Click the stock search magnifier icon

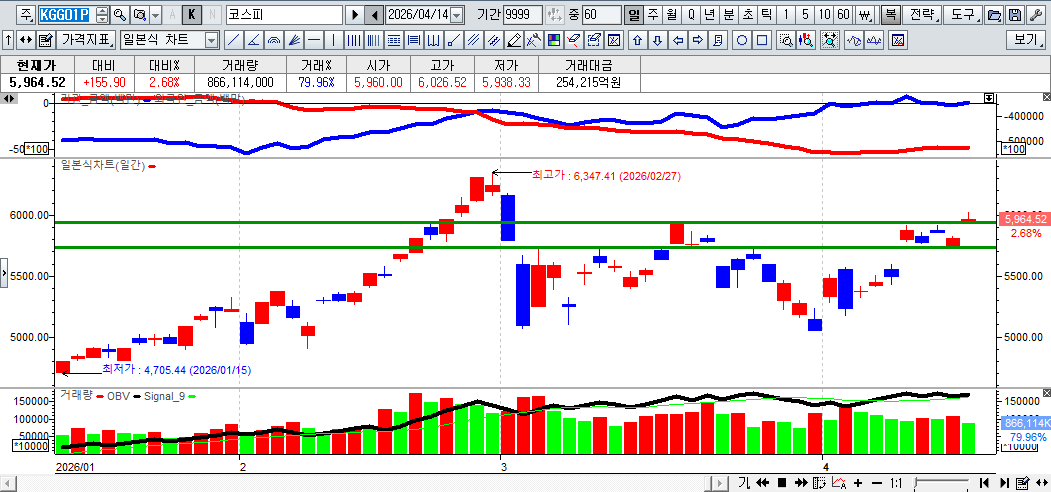(x=120, y=15)
